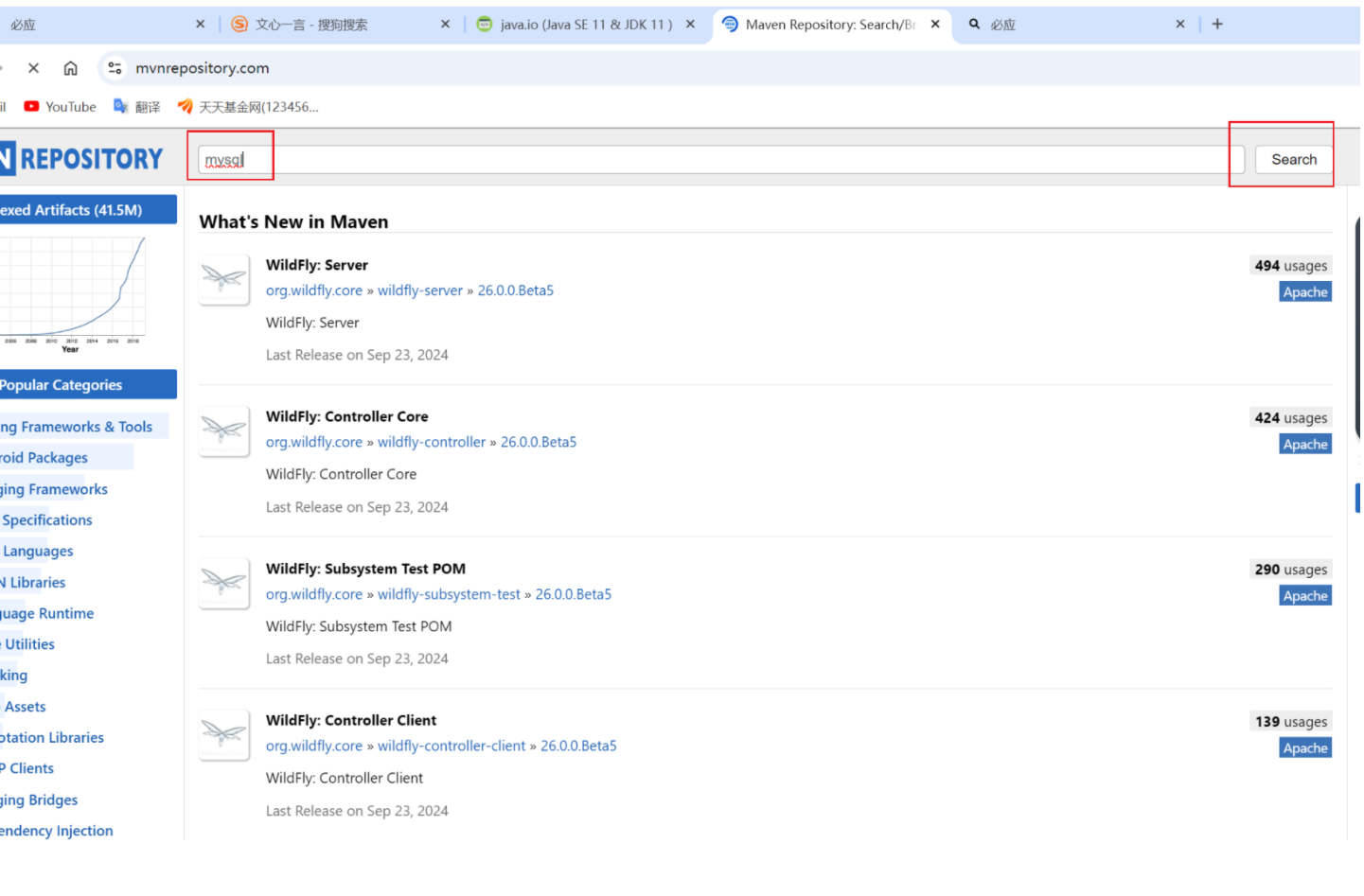Open the Dependency Injection category

[x=57, y=831]
